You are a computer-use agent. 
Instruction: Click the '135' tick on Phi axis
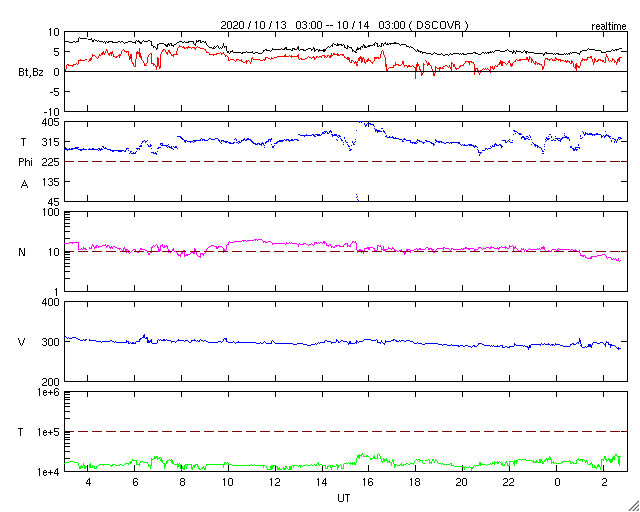[x=52, y=182]
